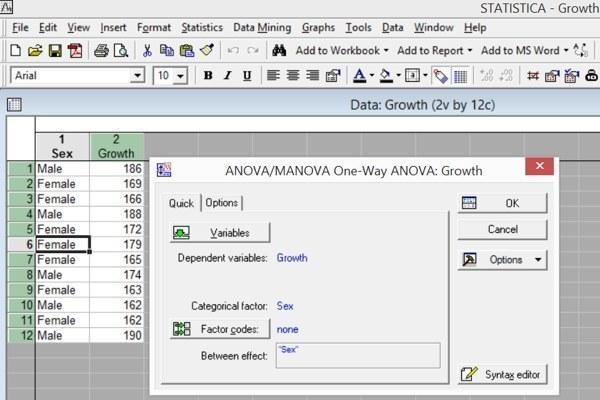Close the ANOVA dialog

point(540,166)
